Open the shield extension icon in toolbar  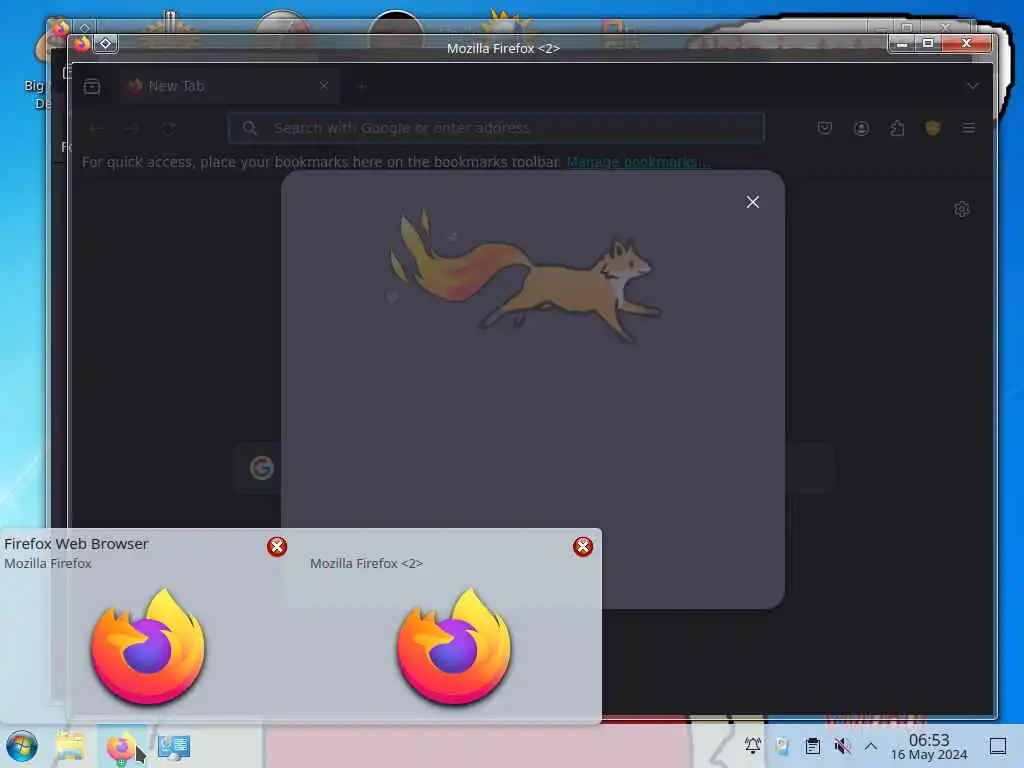(x=933, y=128)
